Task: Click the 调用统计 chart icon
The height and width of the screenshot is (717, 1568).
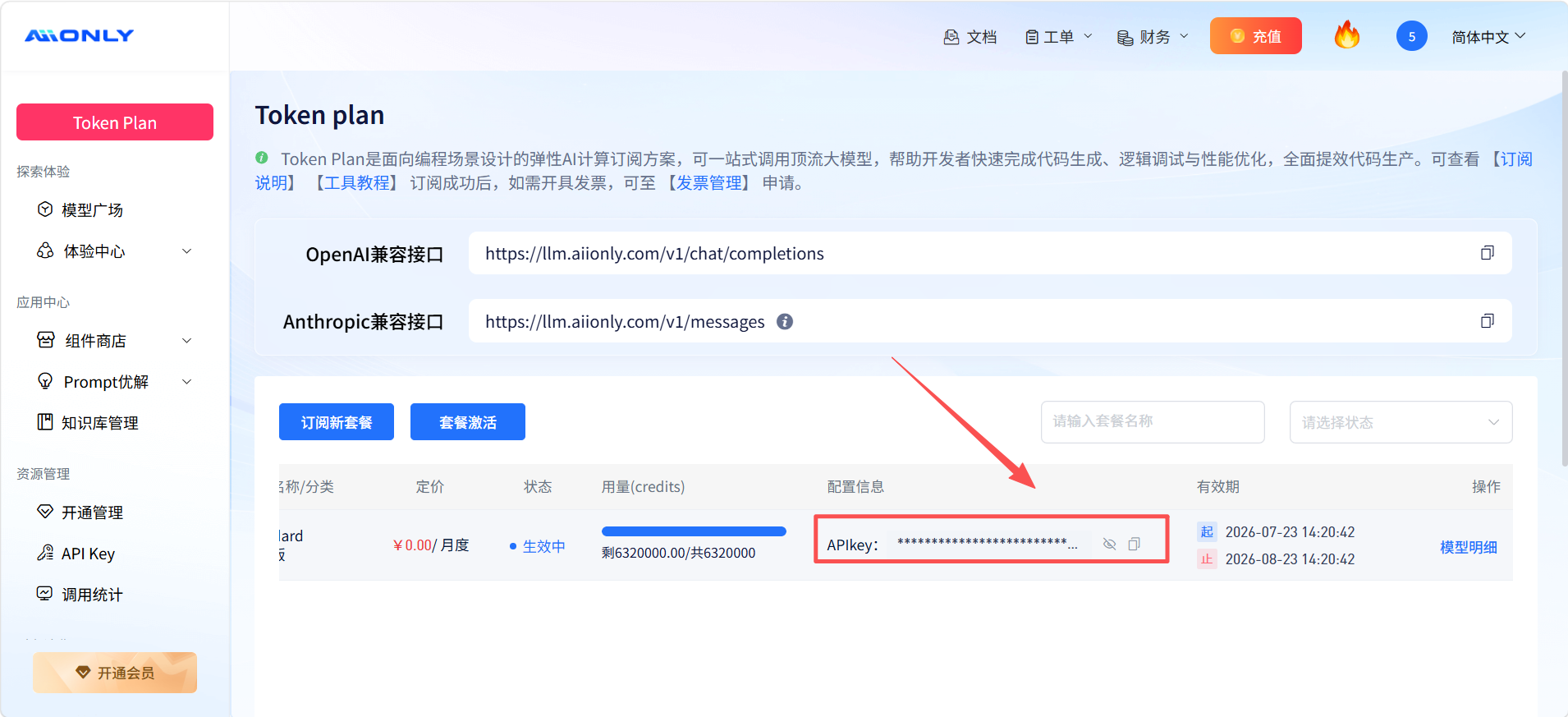Action: pos(45,594)
